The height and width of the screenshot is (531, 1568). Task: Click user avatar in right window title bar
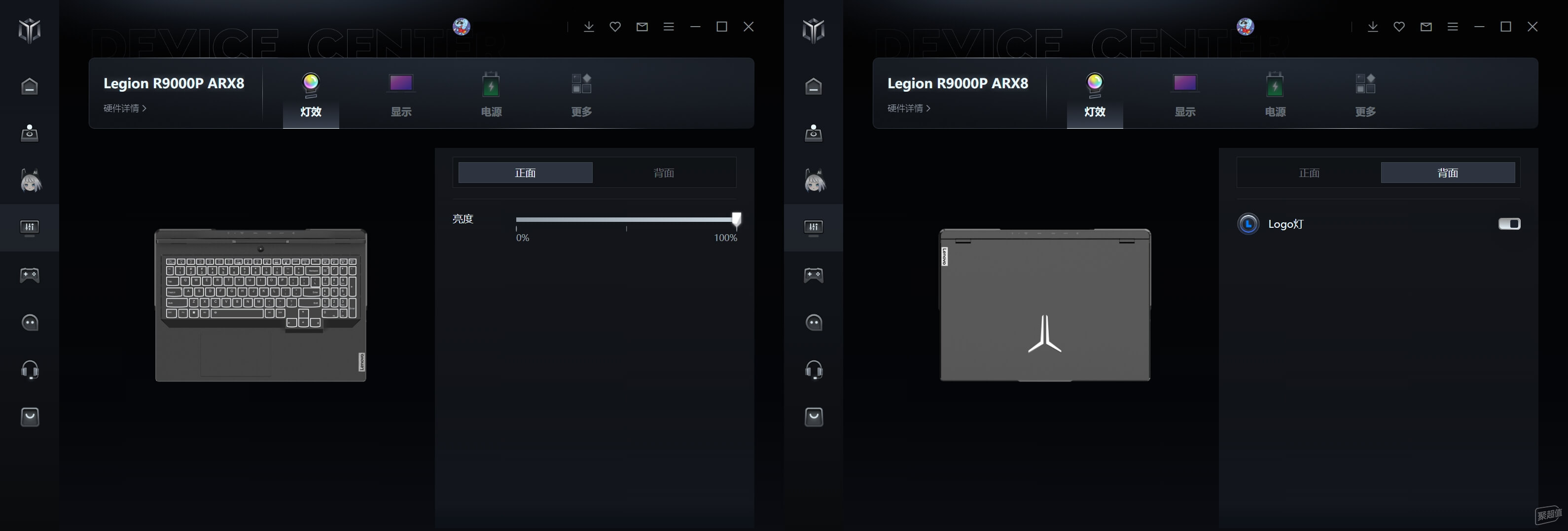click(x=1246, y=26)
